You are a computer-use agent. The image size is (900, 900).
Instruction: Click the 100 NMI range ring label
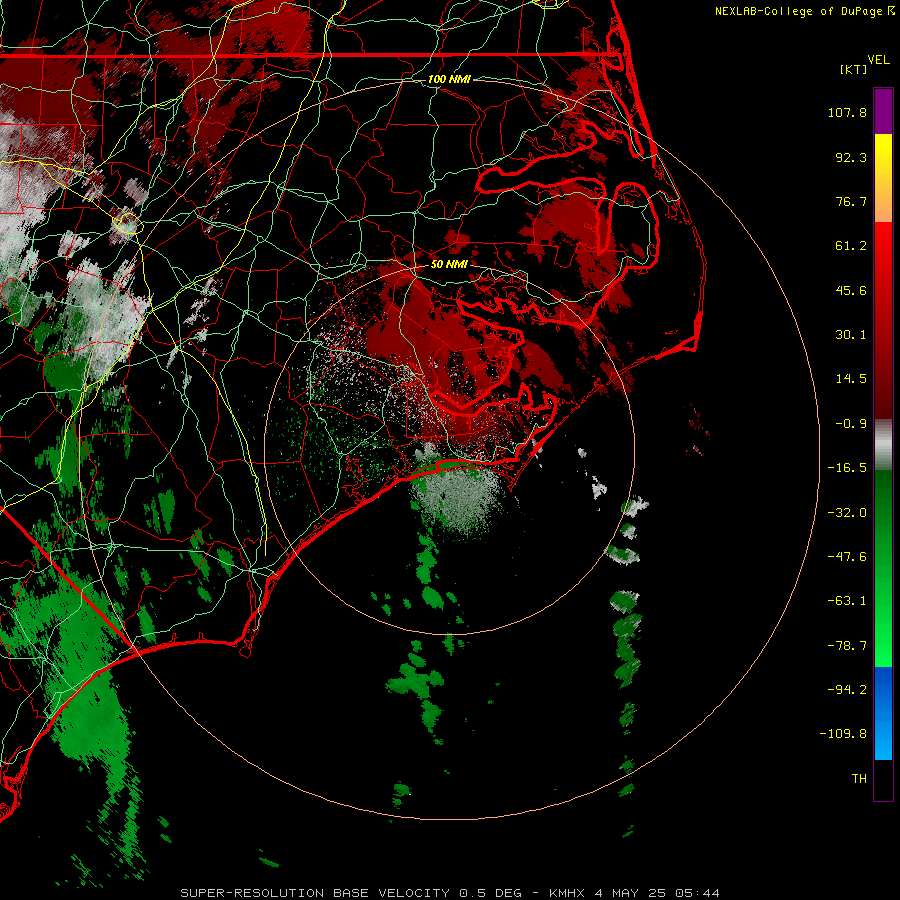[x=449, y=79]
